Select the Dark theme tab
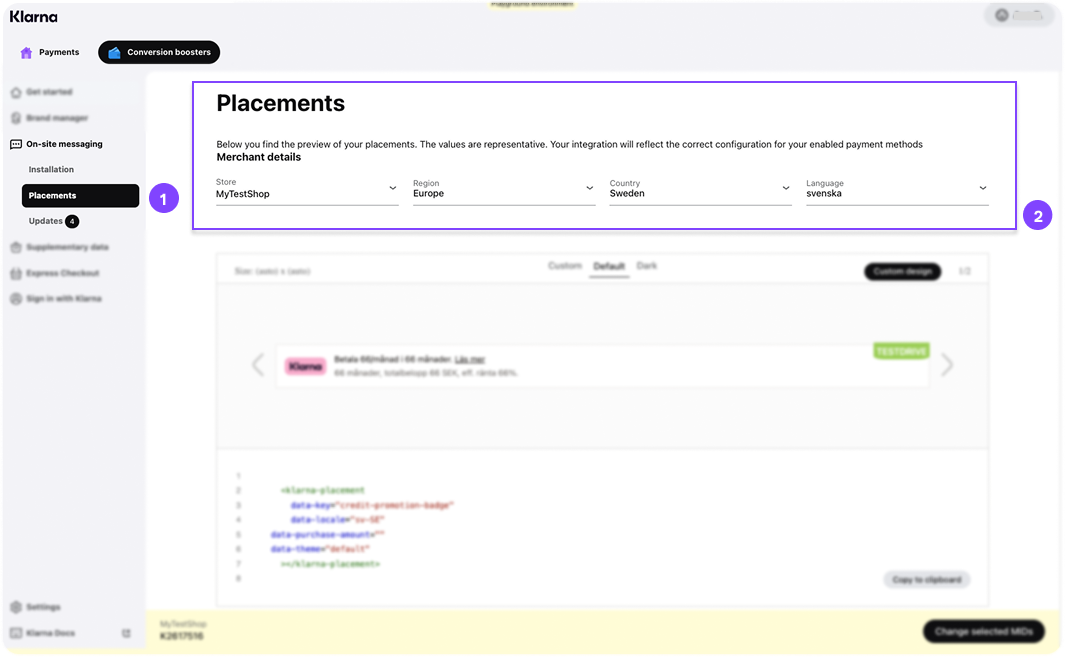Screen dimensions: 1065x657 tap(647, 266)
